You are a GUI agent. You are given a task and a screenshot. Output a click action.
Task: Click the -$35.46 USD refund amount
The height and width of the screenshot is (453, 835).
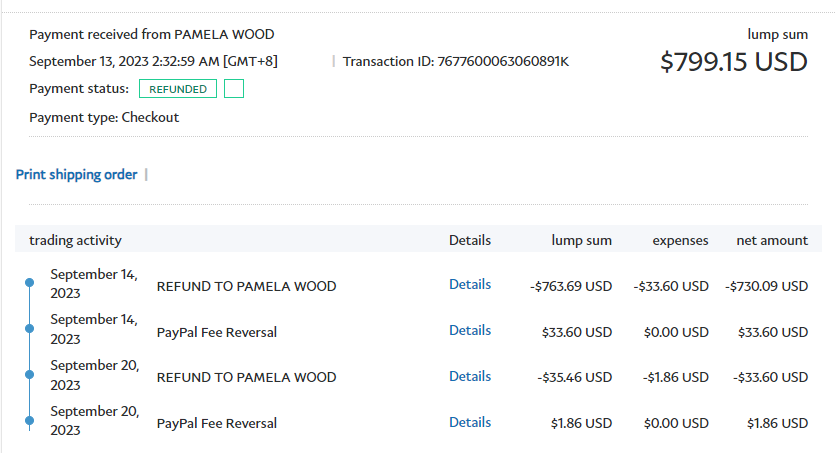(574, 378)
